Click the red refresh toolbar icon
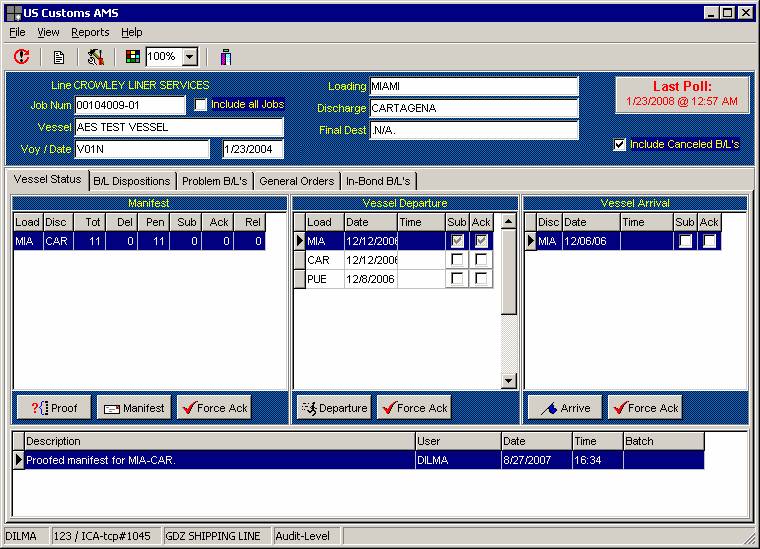Viewport: 760px width, 549px height. (x=22, y=57)
